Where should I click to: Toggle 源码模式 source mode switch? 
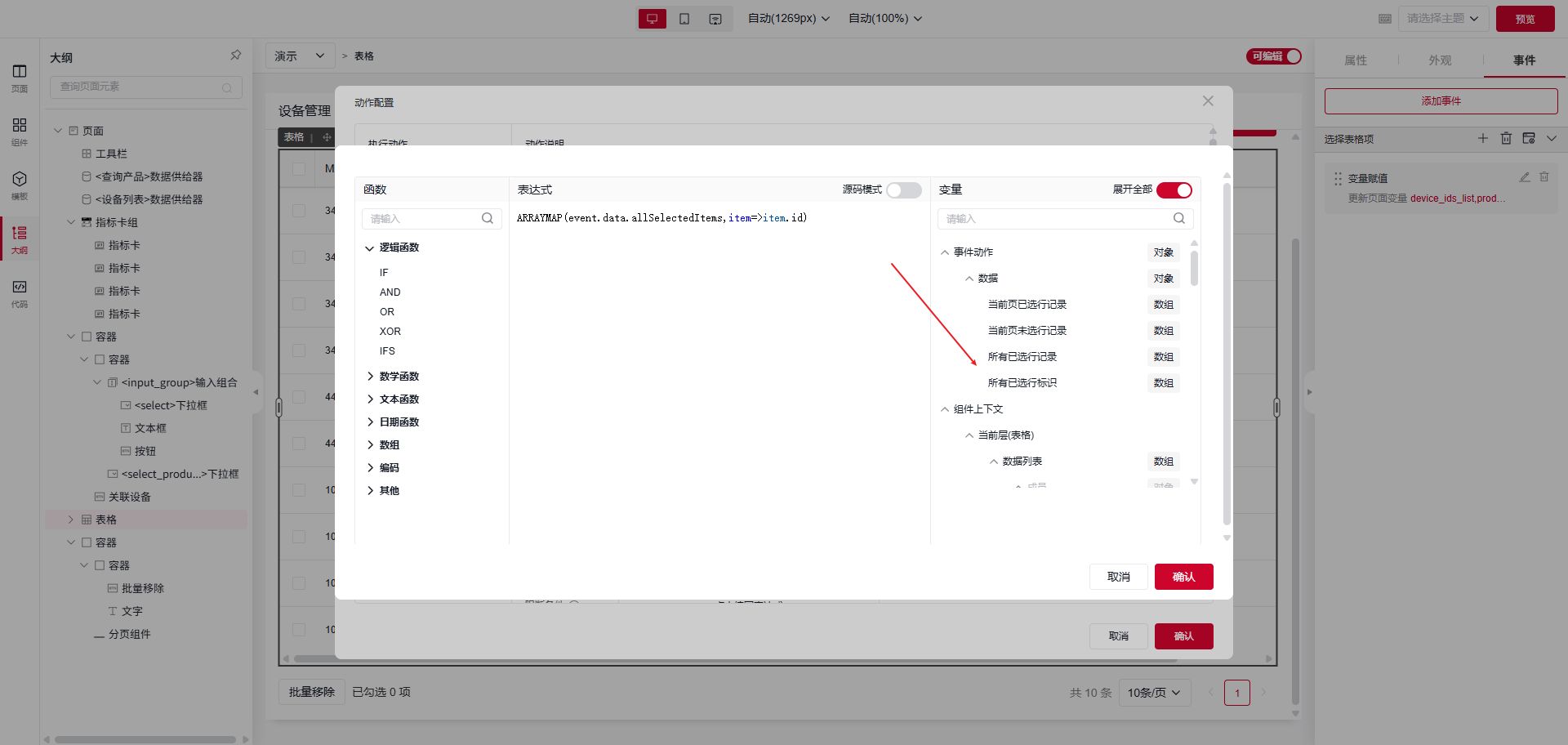903,190
